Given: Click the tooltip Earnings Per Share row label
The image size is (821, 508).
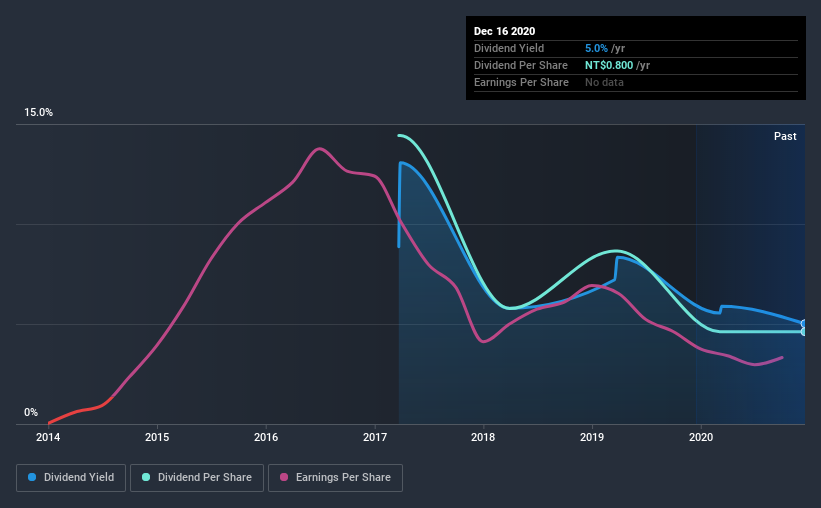Looking at the screenshot, I should point(521,82).
